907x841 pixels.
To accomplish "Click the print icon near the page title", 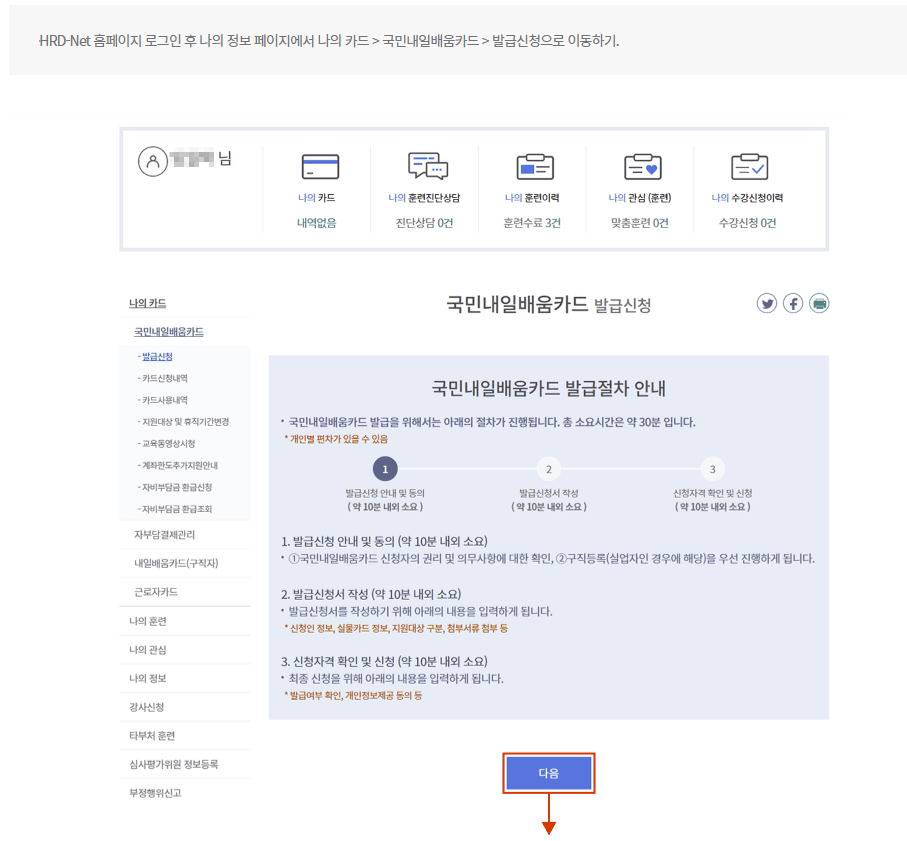I will pyautogui.click(x=818, y=303).
